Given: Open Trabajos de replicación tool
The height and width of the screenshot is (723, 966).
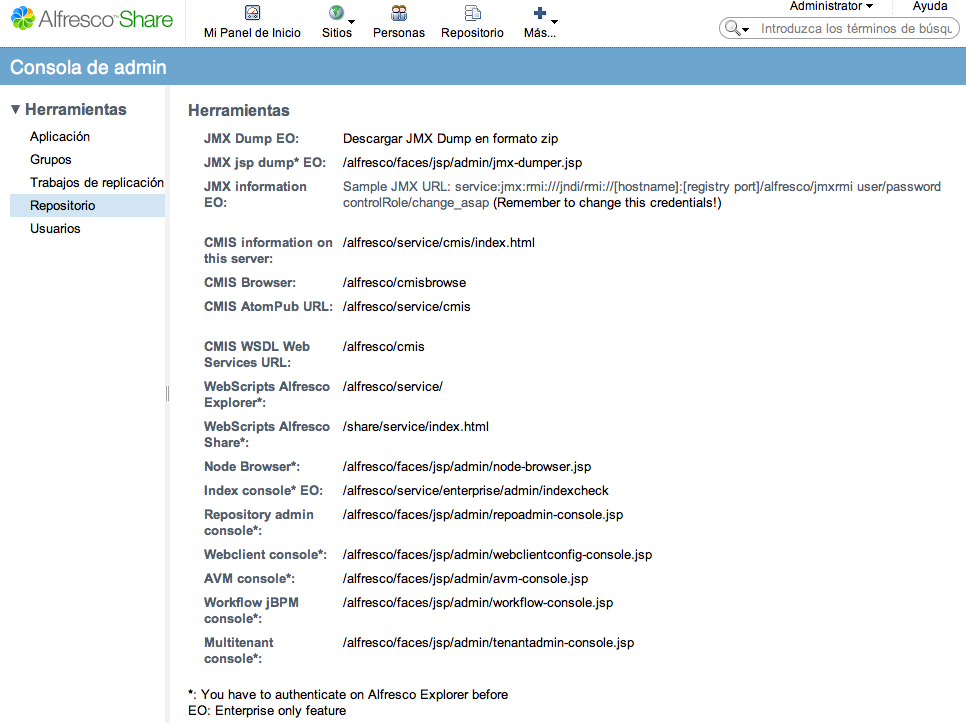Looking at the screenshot, I should click(x=97, y=182).
